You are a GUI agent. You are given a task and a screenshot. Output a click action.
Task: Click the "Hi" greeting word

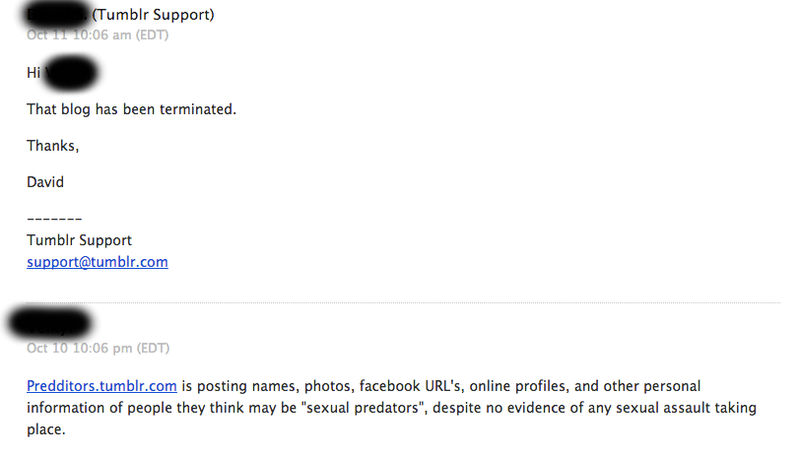tap(34, 73)
